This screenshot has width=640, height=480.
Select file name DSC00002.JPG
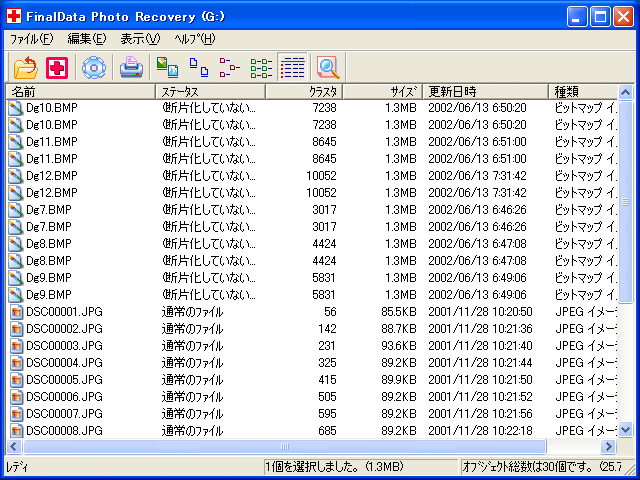(x=64, y=329)
